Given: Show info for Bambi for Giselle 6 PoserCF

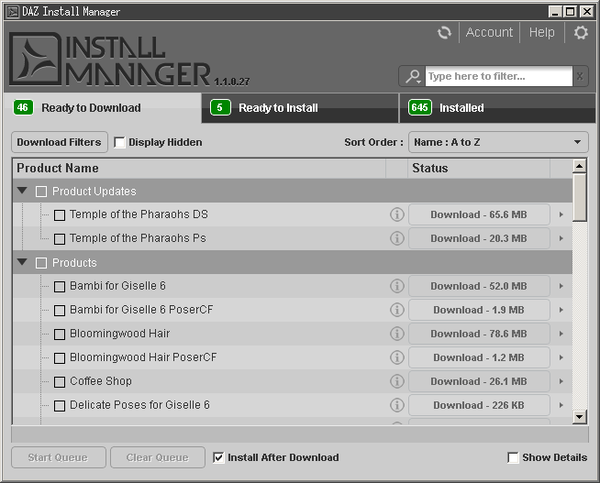Looking at the screenshot, I should point(397,310).
